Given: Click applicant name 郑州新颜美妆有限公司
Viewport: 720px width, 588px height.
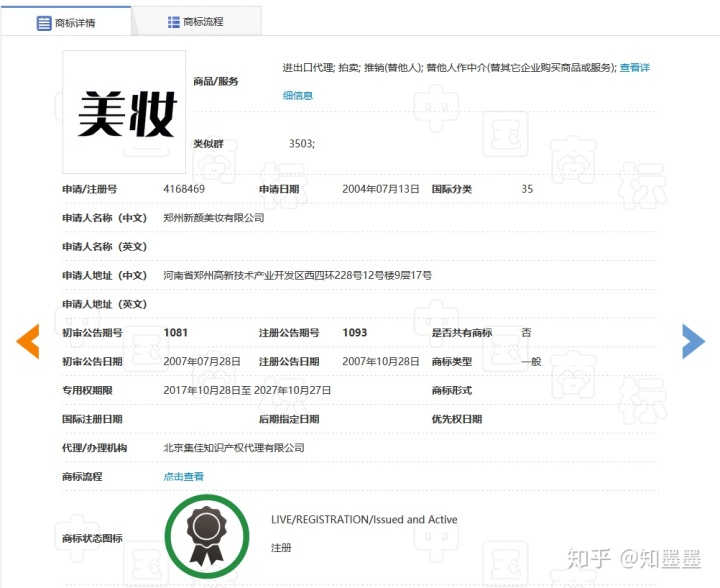Looking at the screenshot, I should pos(214,218).
